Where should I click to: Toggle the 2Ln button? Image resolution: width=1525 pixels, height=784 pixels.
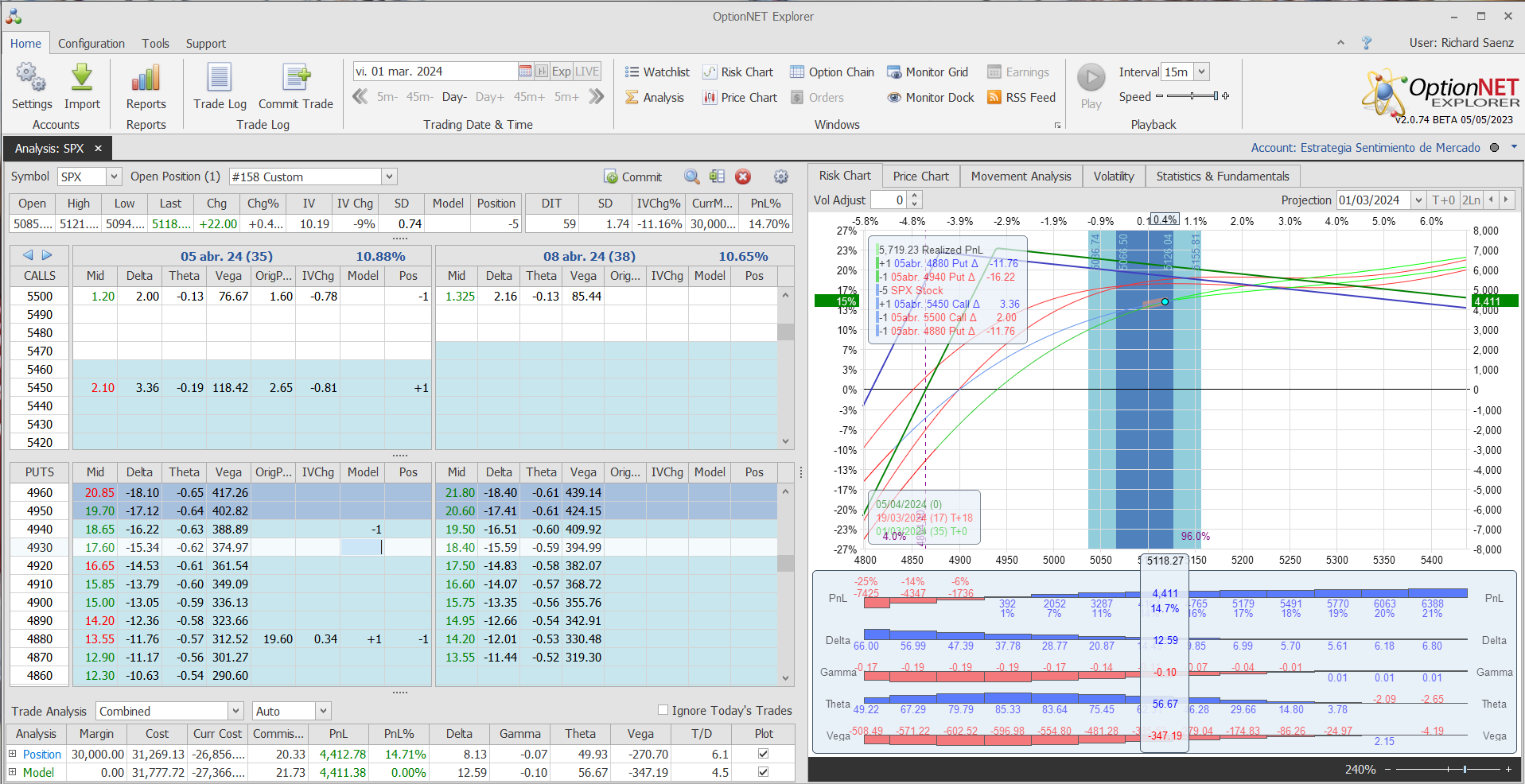[x=1472, y=200]
